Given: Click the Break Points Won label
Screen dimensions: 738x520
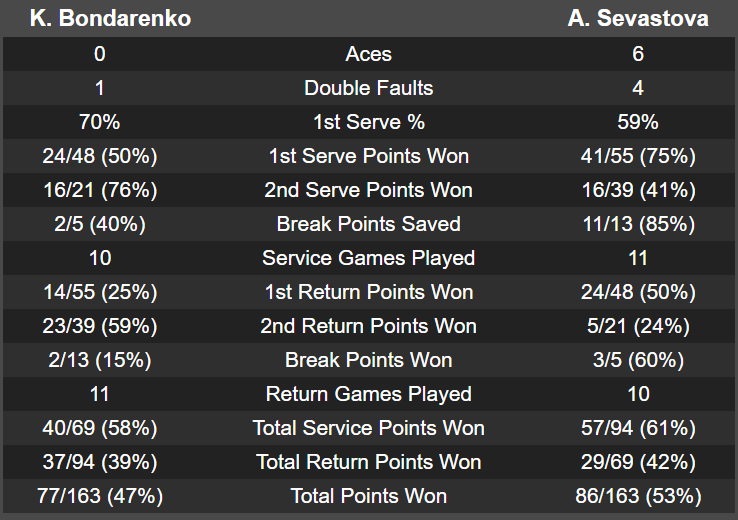Looking at the screenshot, I should [368, 360].
